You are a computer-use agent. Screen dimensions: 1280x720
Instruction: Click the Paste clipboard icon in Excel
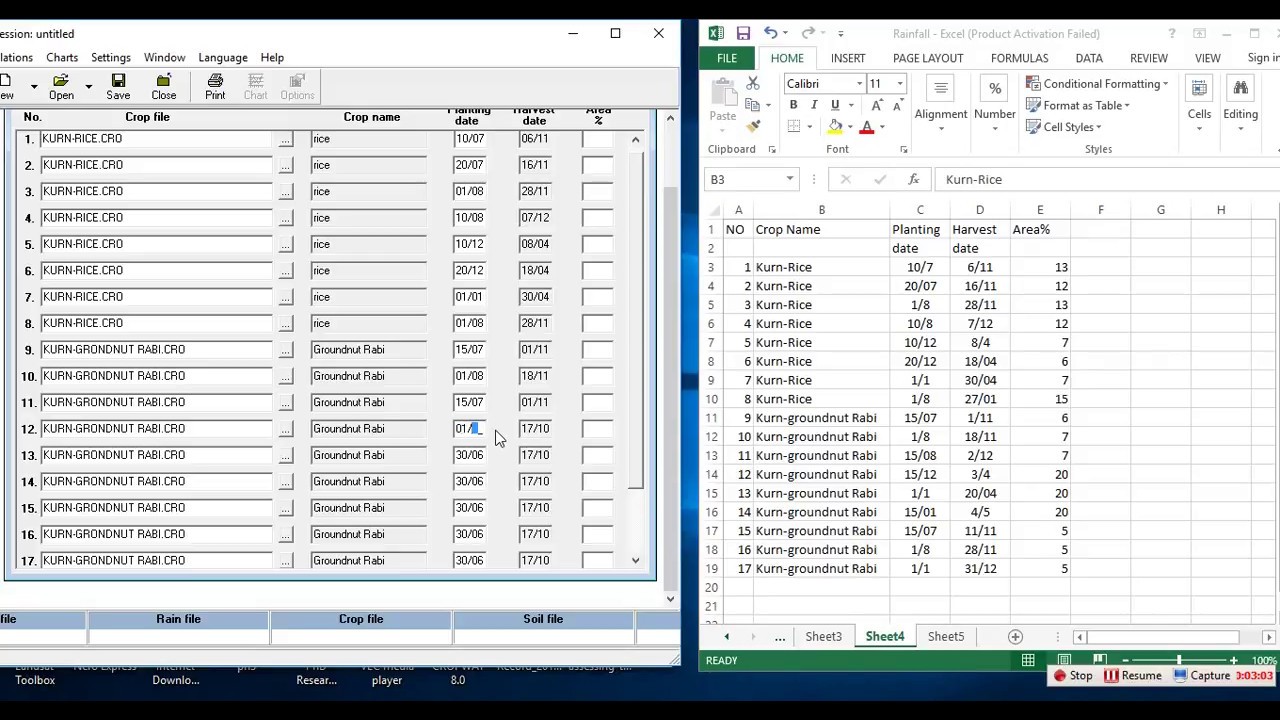tap(722, 93)
